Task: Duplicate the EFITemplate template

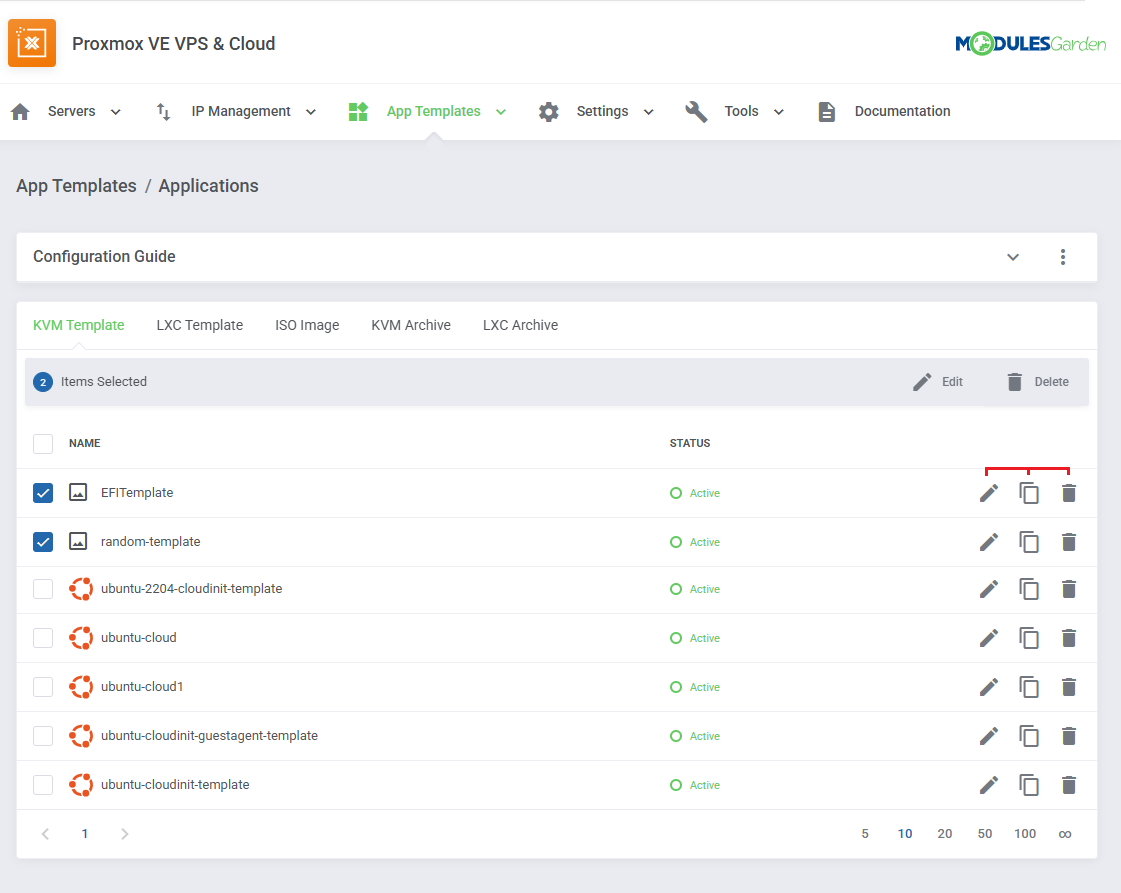Action: pyautogui.click(x=1029, y=493)
